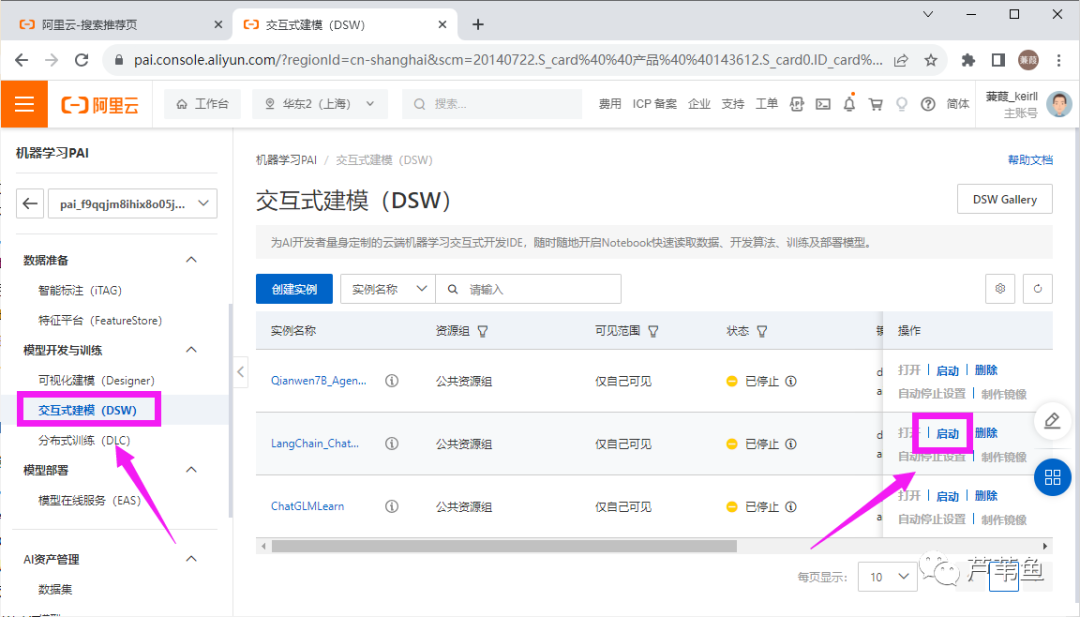
Task: Bookmark this page with star icon
Action: (931, 60)
